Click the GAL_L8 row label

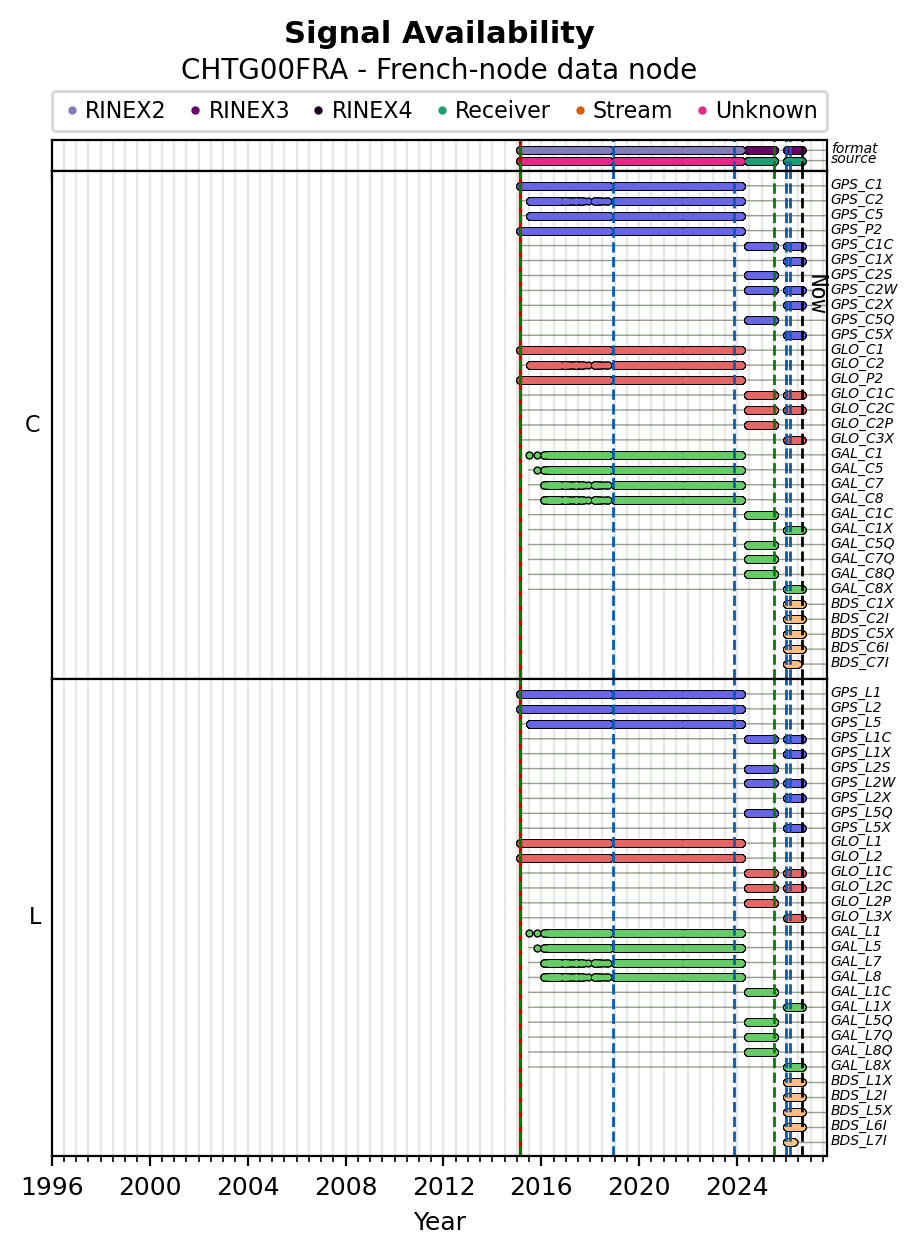(856, 977)
